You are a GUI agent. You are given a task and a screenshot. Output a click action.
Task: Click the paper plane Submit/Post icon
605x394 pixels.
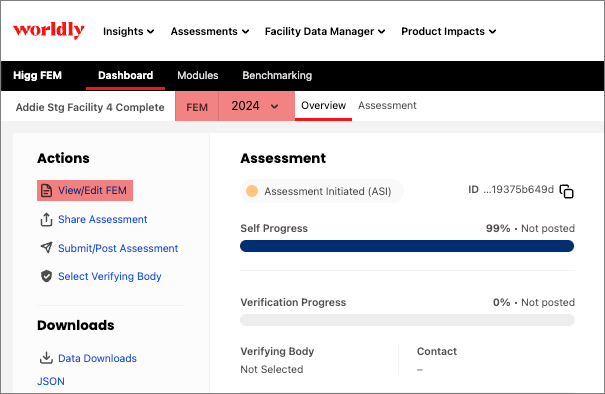point(46,248)
